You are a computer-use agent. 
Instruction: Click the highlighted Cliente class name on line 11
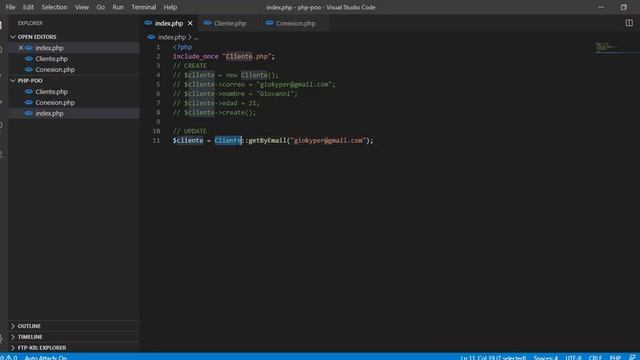tap(228, 140)
